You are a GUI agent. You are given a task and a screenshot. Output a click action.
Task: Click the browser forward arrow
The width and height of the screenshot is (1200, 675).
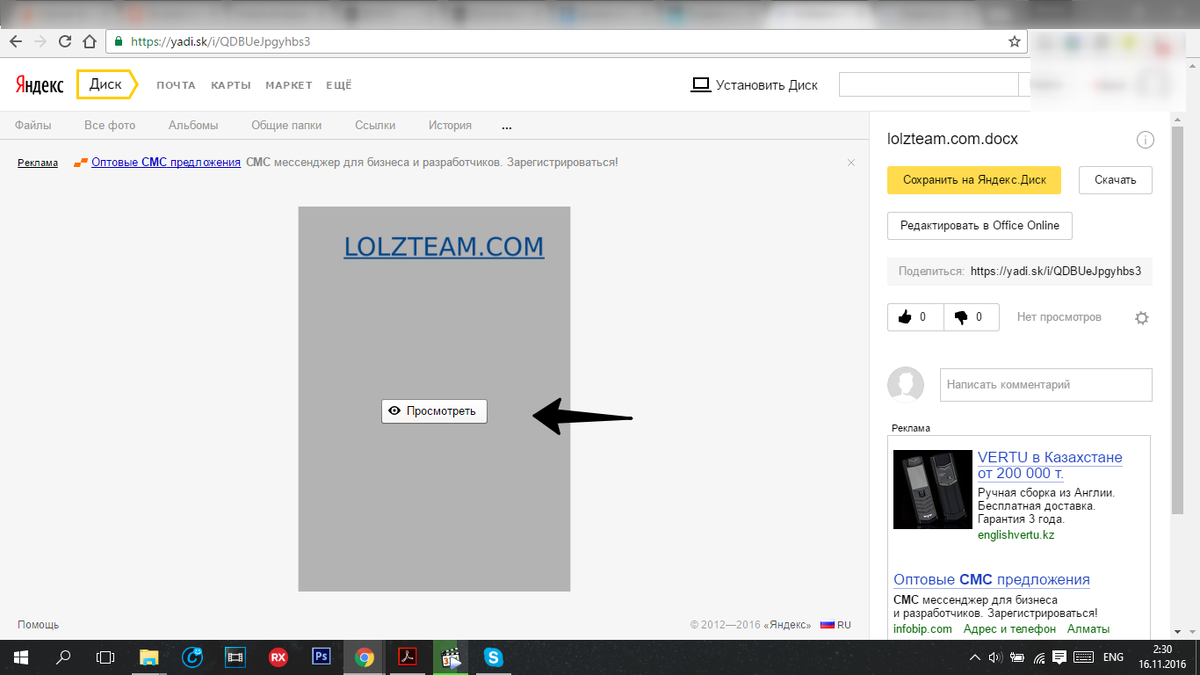click(40, 42)
